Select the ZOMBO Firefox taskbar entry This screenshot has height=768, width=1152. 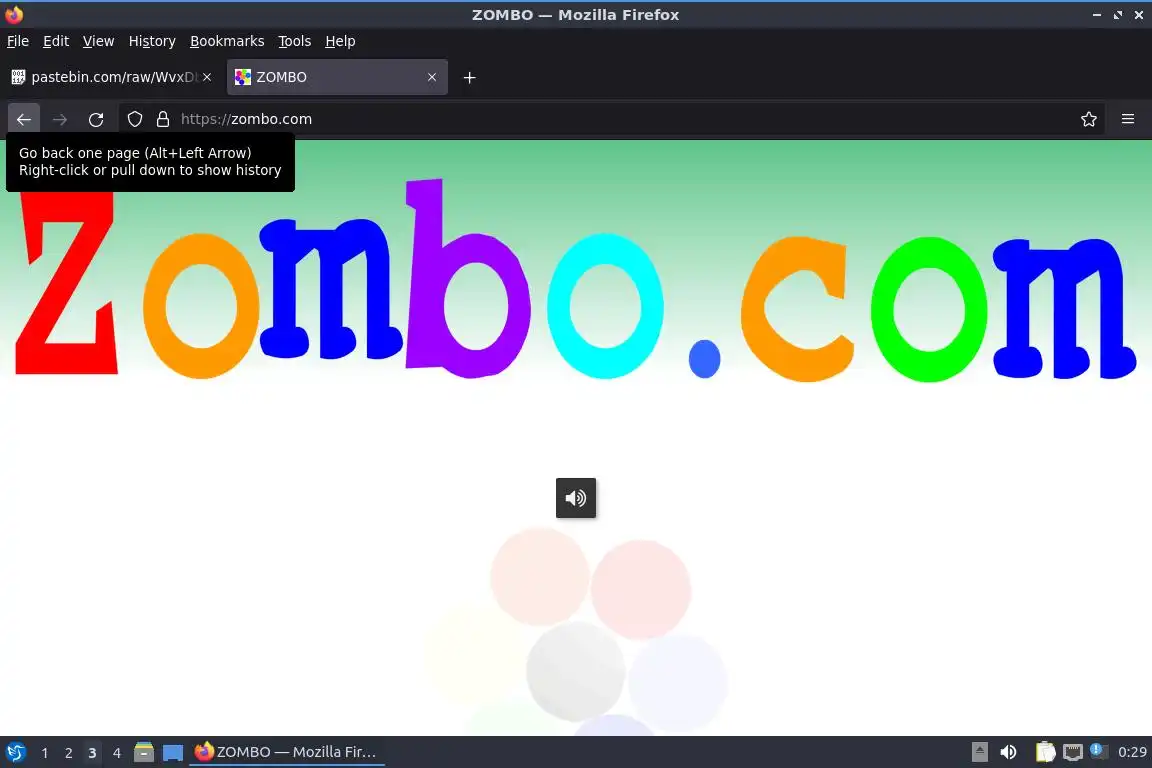coord(287,753)
